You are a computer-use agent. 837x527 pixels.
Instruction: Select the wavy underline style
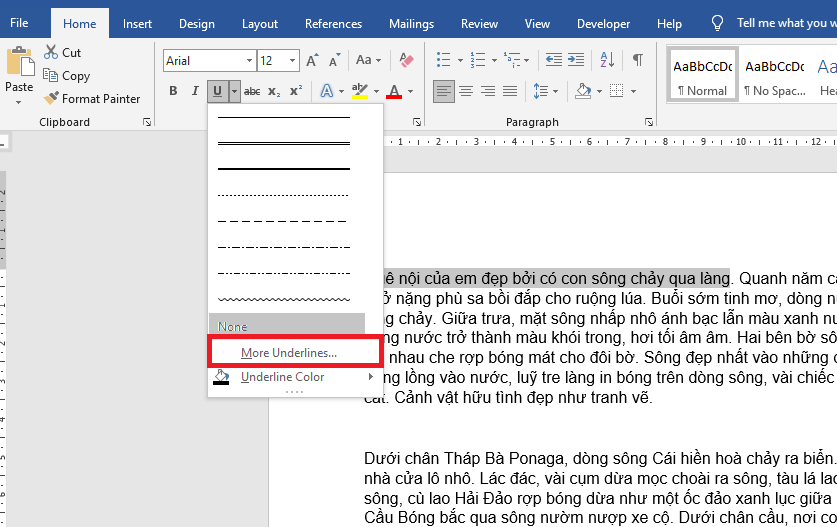click(x=284, y=299)
